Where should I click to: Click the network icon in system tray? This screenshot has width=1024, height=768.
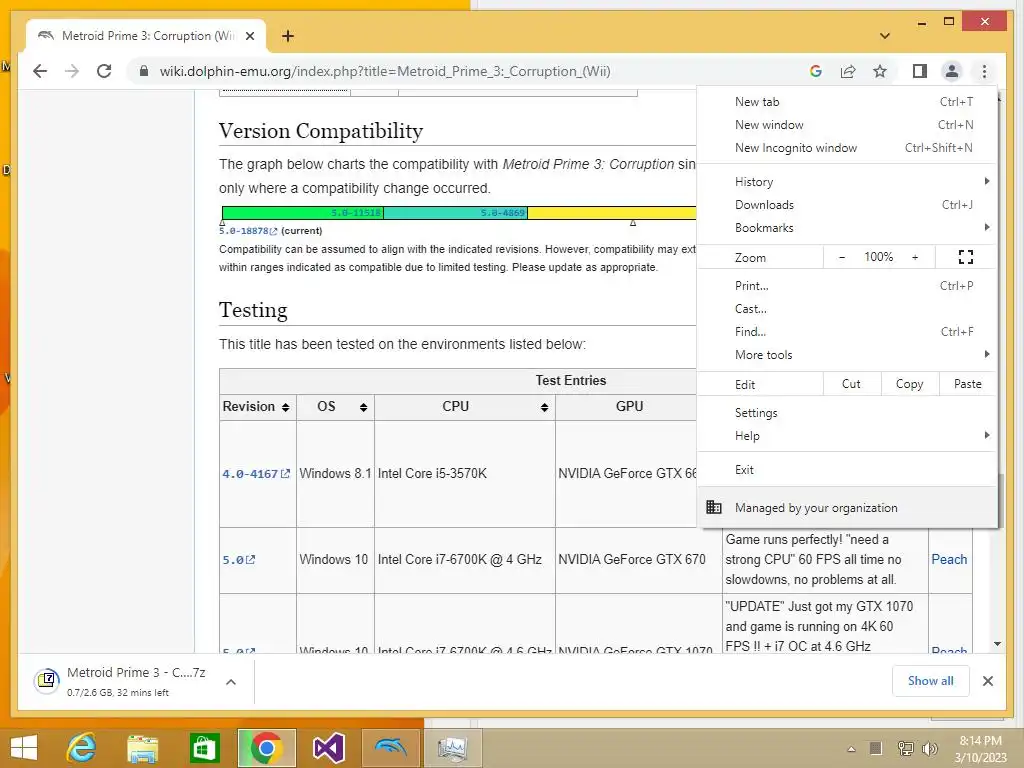(x=905, y=749)
